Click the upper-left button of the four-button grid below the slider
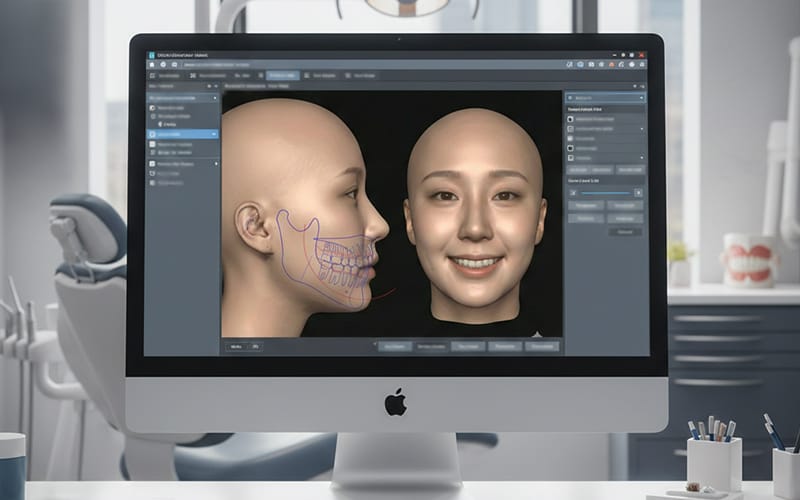 pos(586,206)
